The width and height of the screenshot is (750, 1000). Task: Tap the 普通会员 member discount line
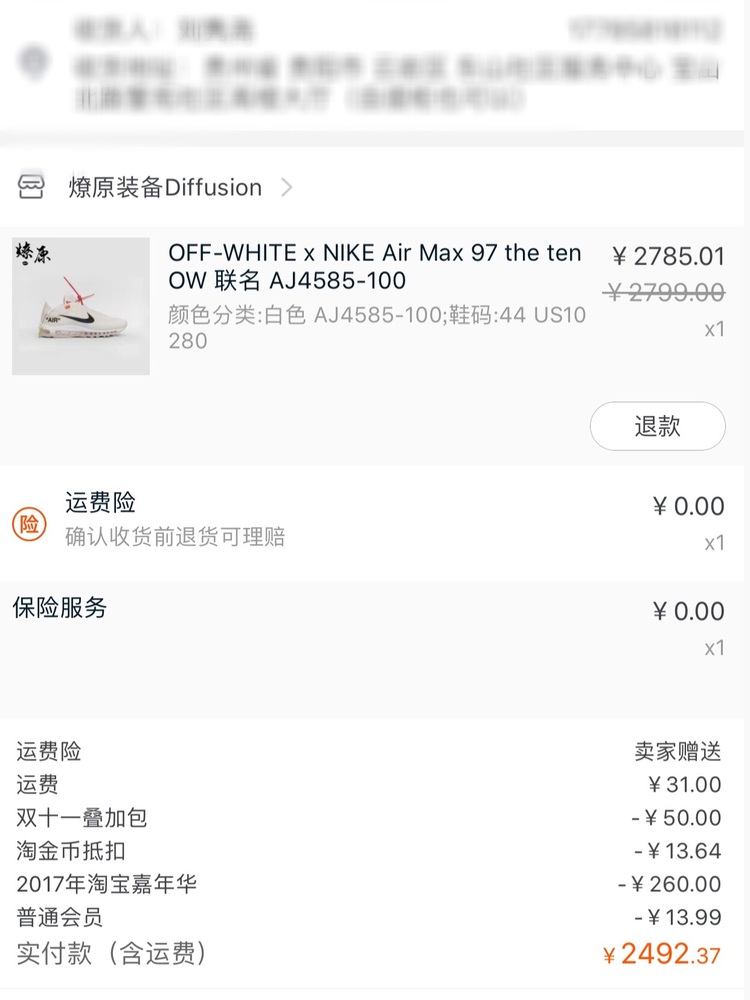[369, 917]
